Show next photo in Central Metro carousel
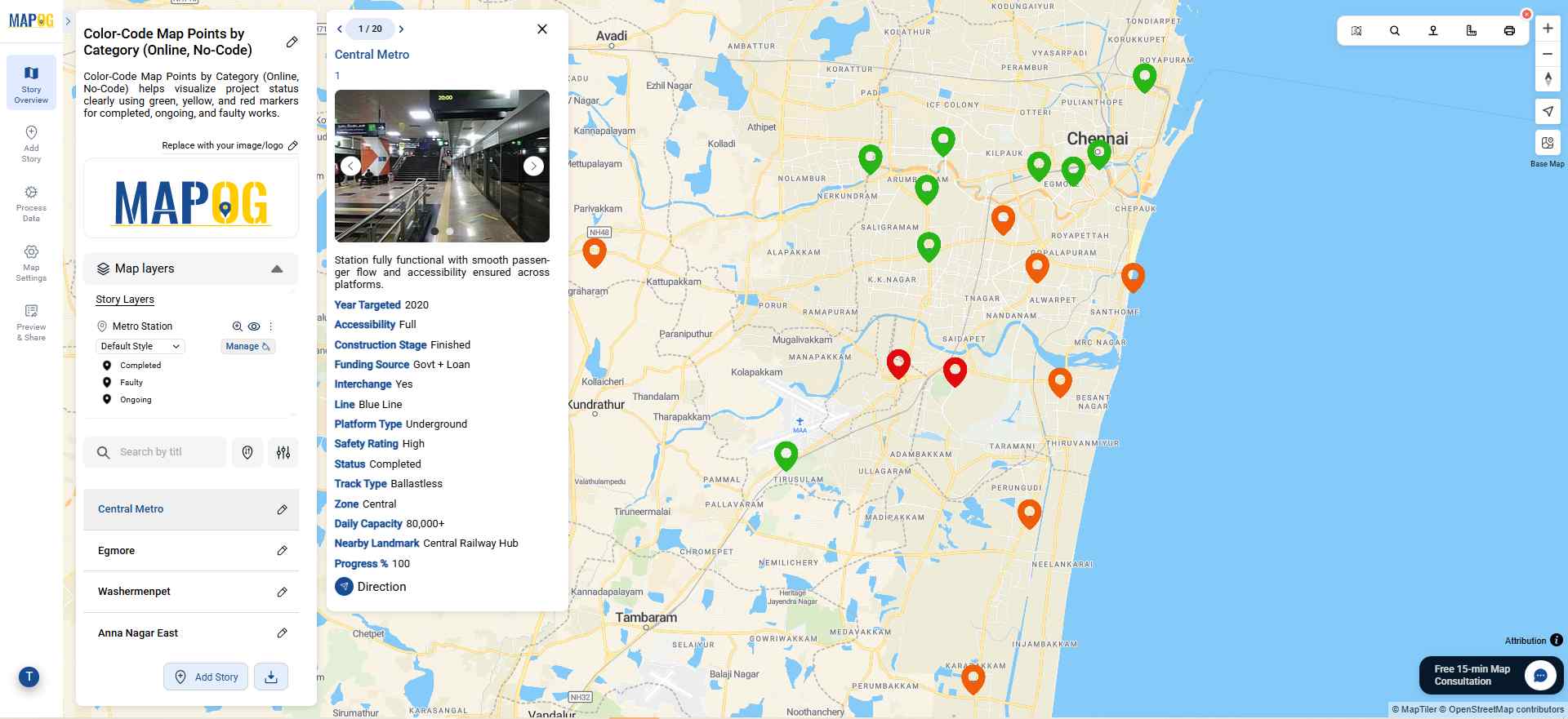Screen dimensions: 1568x719 533,166
